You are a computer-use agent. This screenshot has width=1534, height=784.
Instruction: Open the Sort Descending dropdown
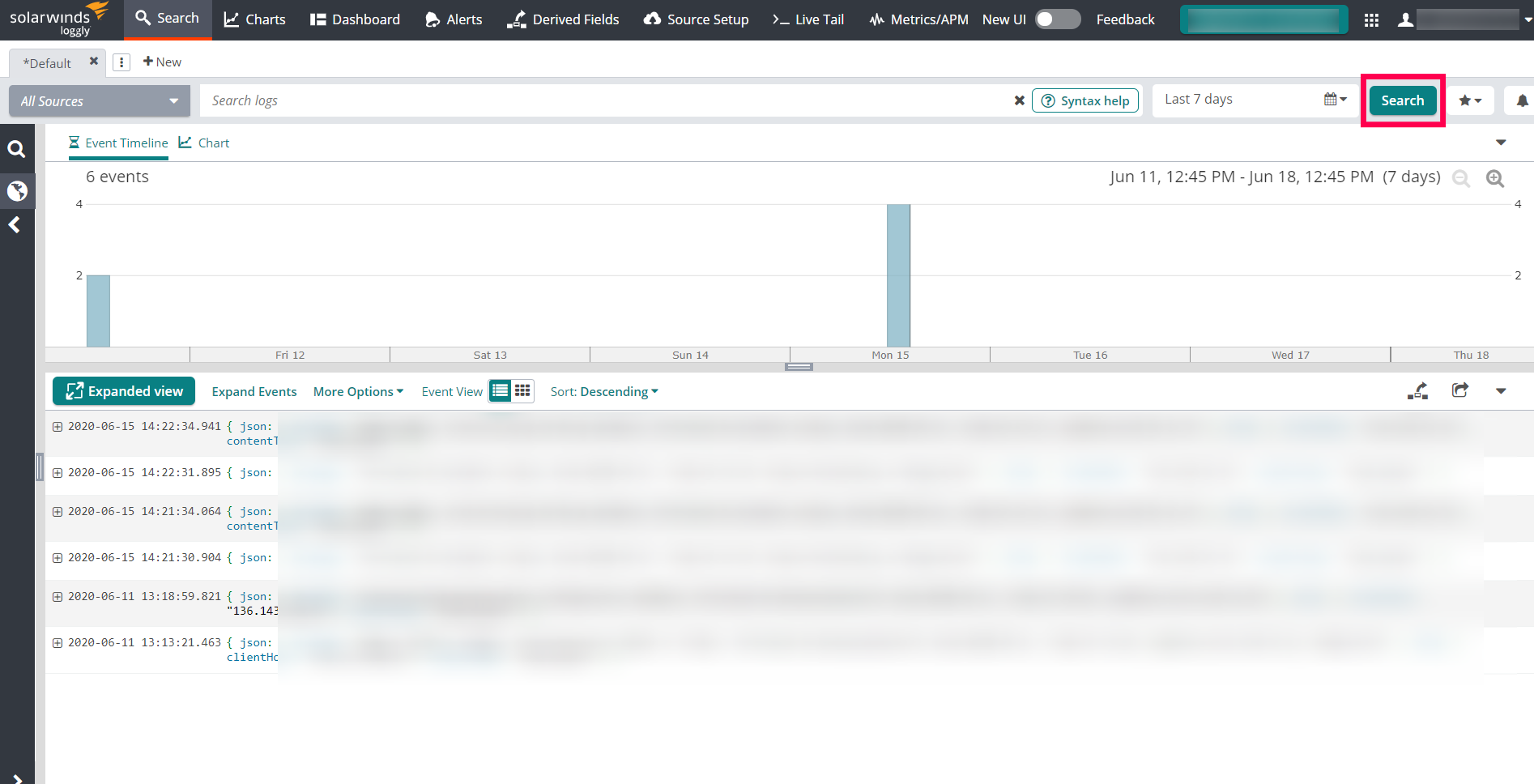click(604, 392)
